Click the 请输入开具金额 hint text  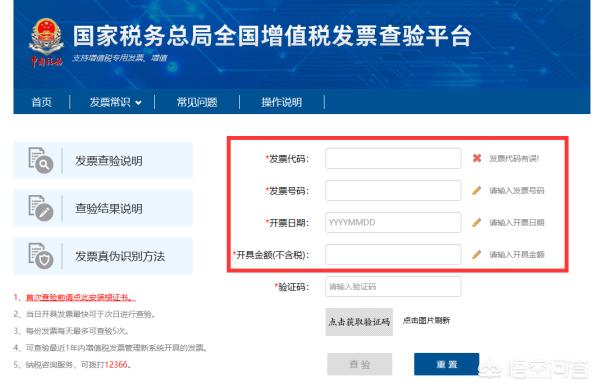[x=517, y=255]
